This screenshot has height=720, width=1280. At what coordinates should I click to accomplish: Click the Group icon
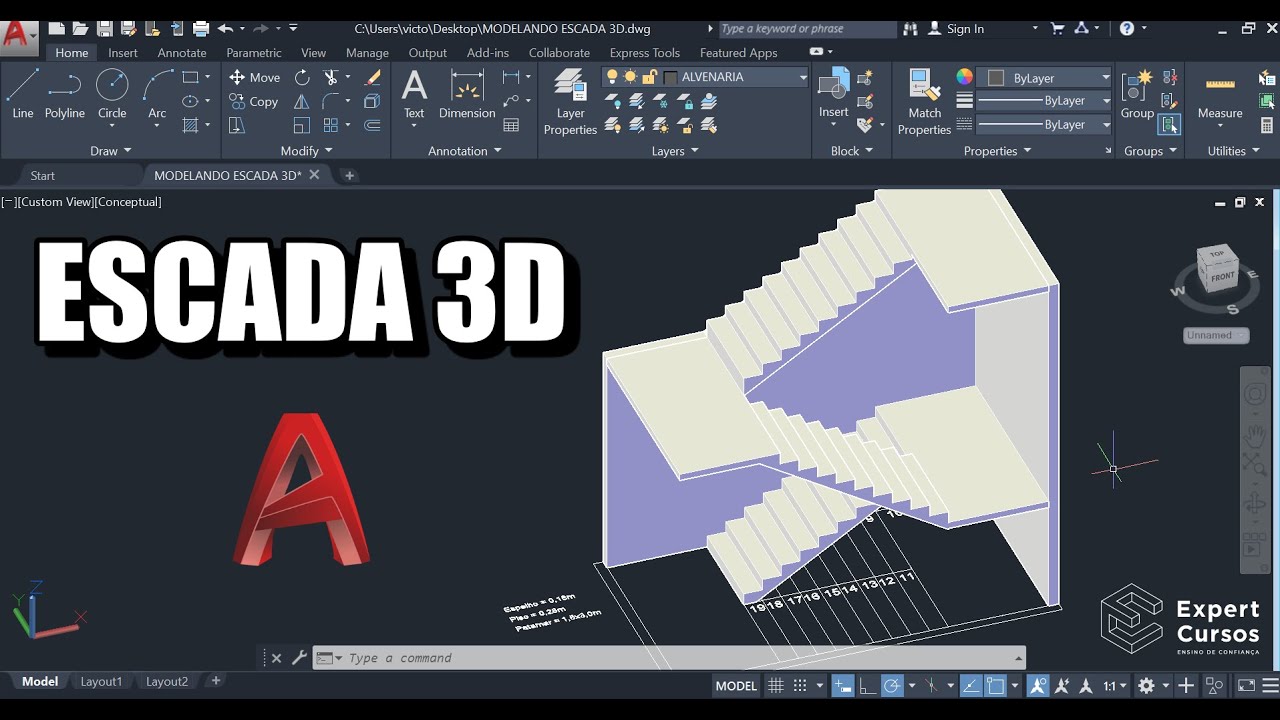coord(1137,94)
